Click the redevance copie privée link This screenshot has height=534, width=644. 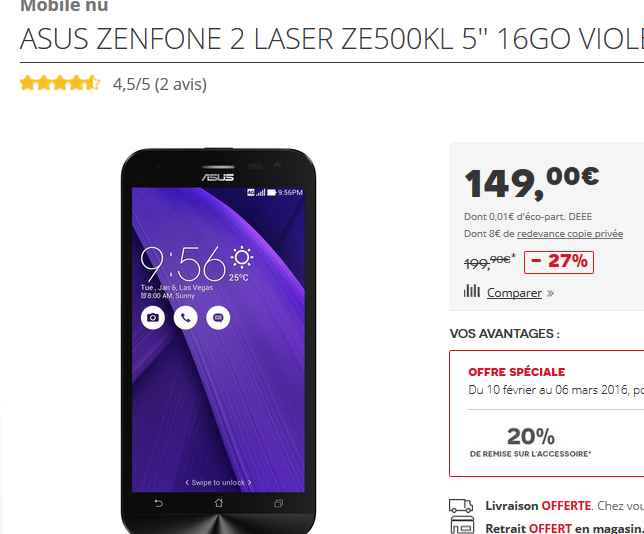(x=570, y=234)
